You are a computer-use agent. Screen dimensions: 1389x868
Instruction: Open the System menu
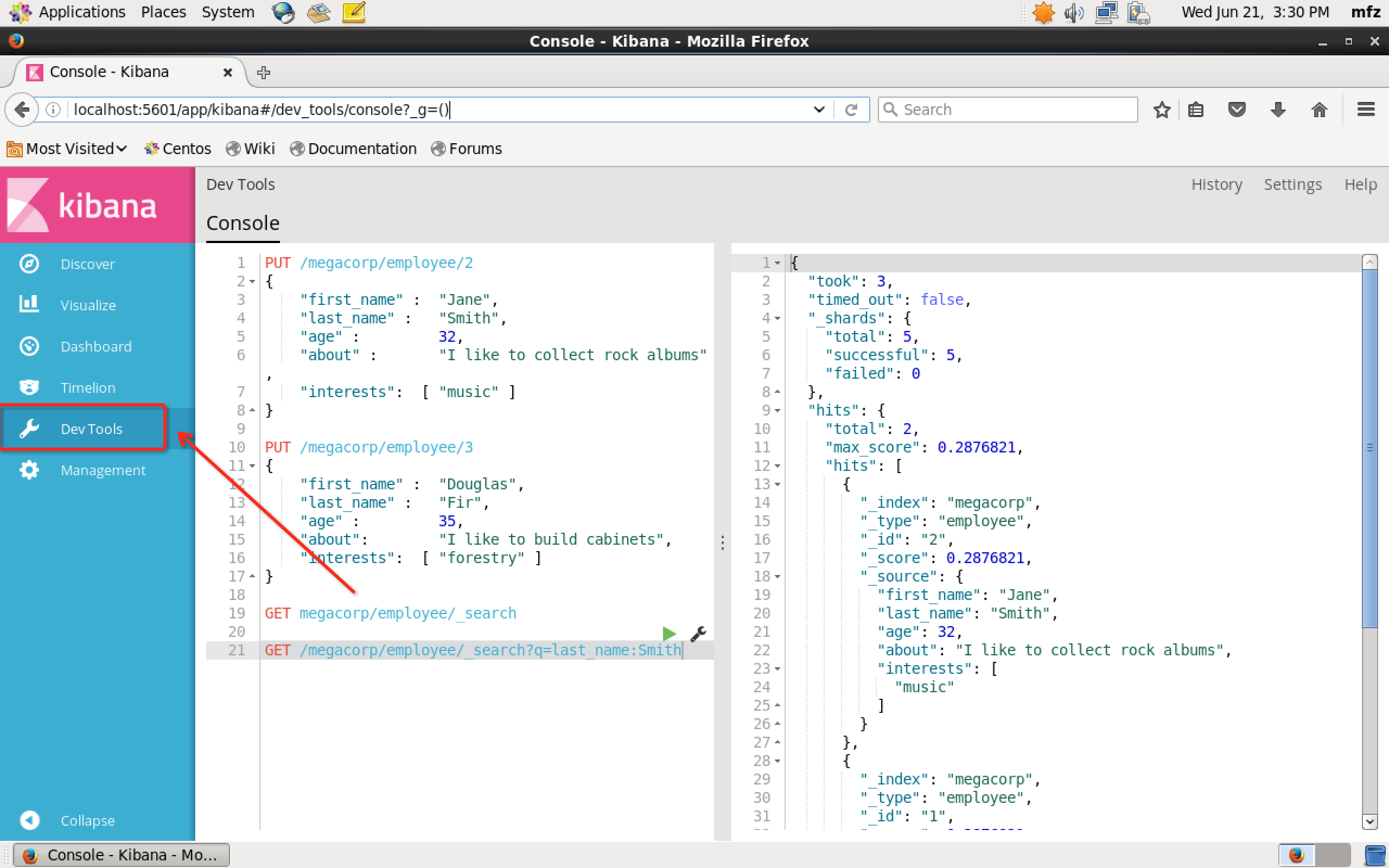pyautogui.click(x=228, y=12)
